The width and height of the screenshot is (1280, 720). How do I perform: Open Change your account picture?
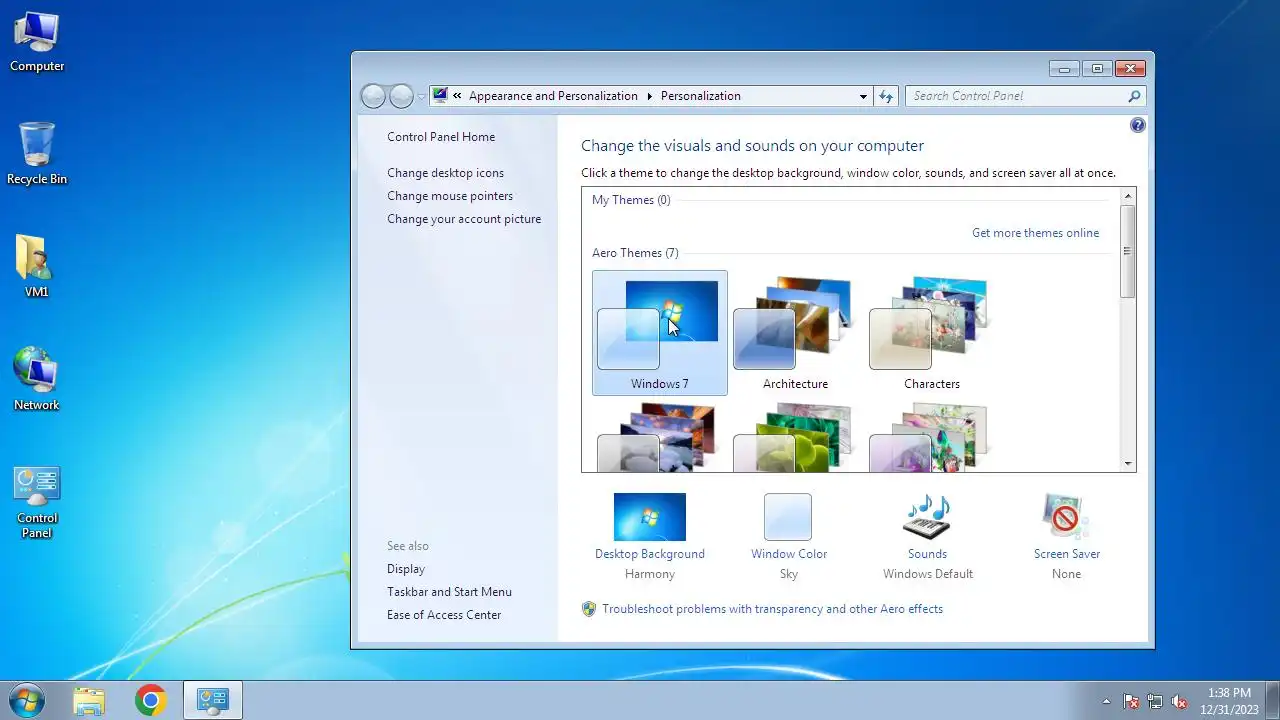(x=464, y=219)
